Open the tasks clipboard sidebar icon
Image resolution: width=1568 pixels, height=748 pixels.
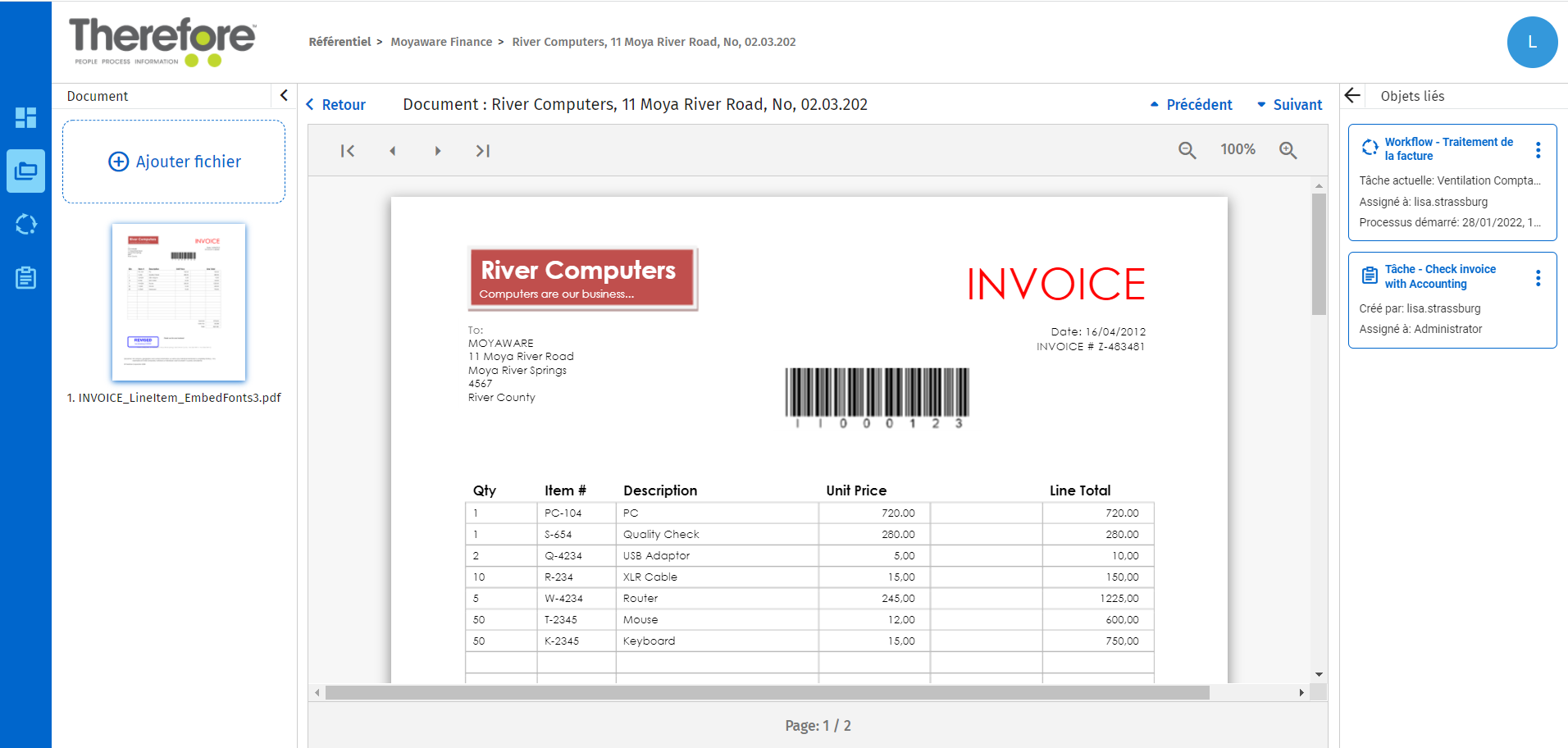click(x=25, y=278)
